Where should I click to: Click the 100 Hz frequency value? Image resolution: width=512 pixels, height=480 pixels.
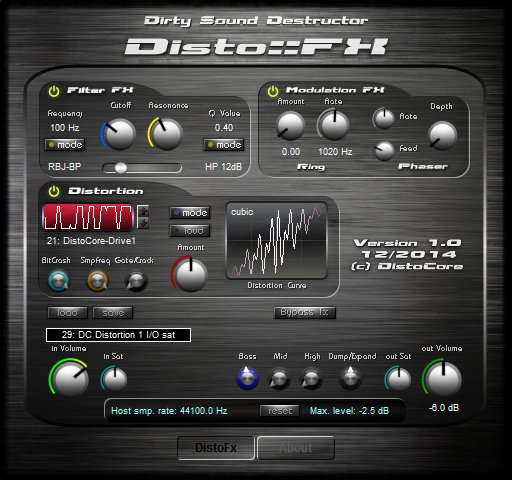65,128
